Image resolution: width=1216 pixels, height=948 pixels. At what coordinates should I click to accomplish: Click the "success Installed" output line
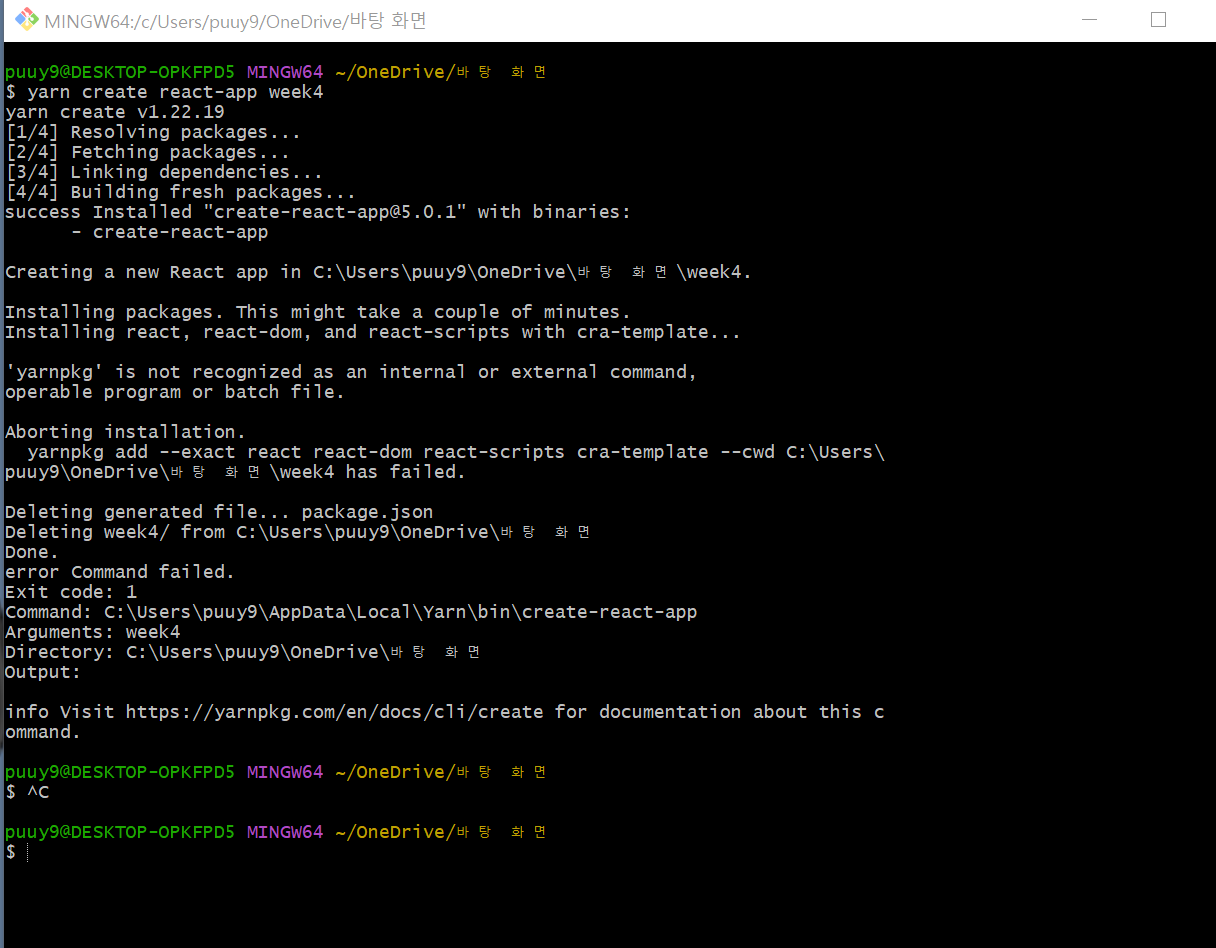(x=318, y=212)
